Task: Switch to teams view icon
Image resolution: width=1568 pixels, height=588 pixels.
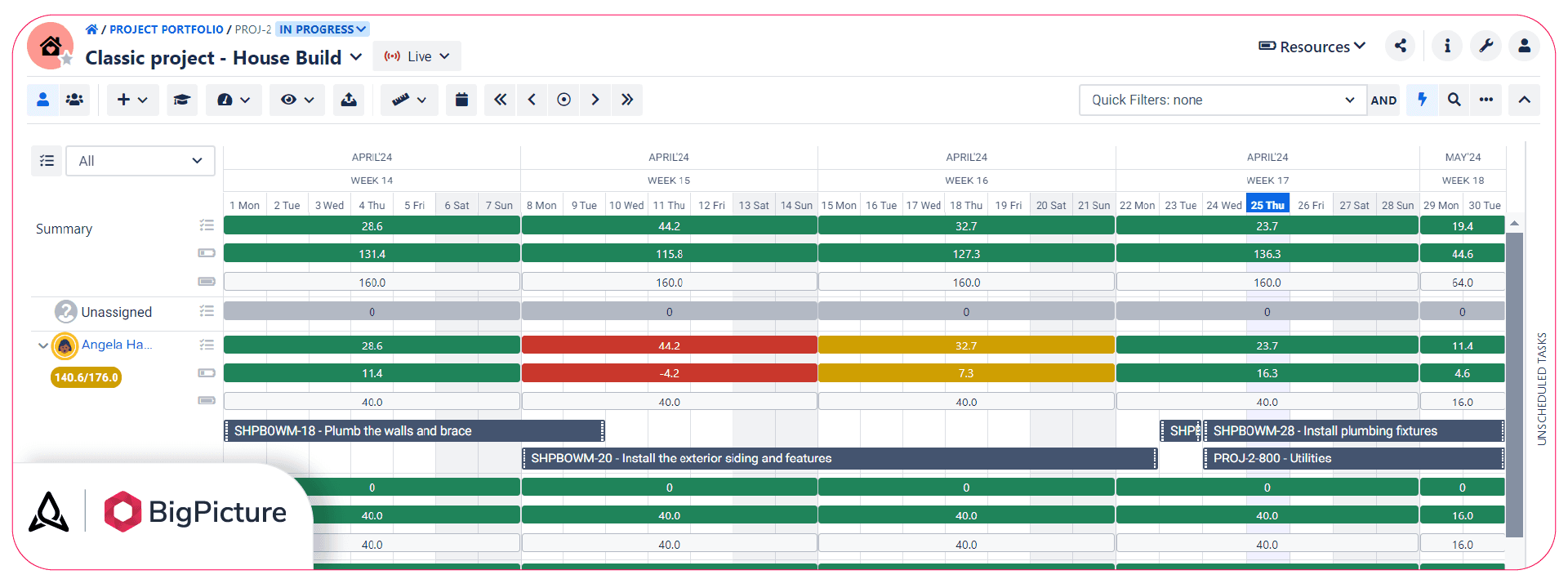Action: [74, 100]
